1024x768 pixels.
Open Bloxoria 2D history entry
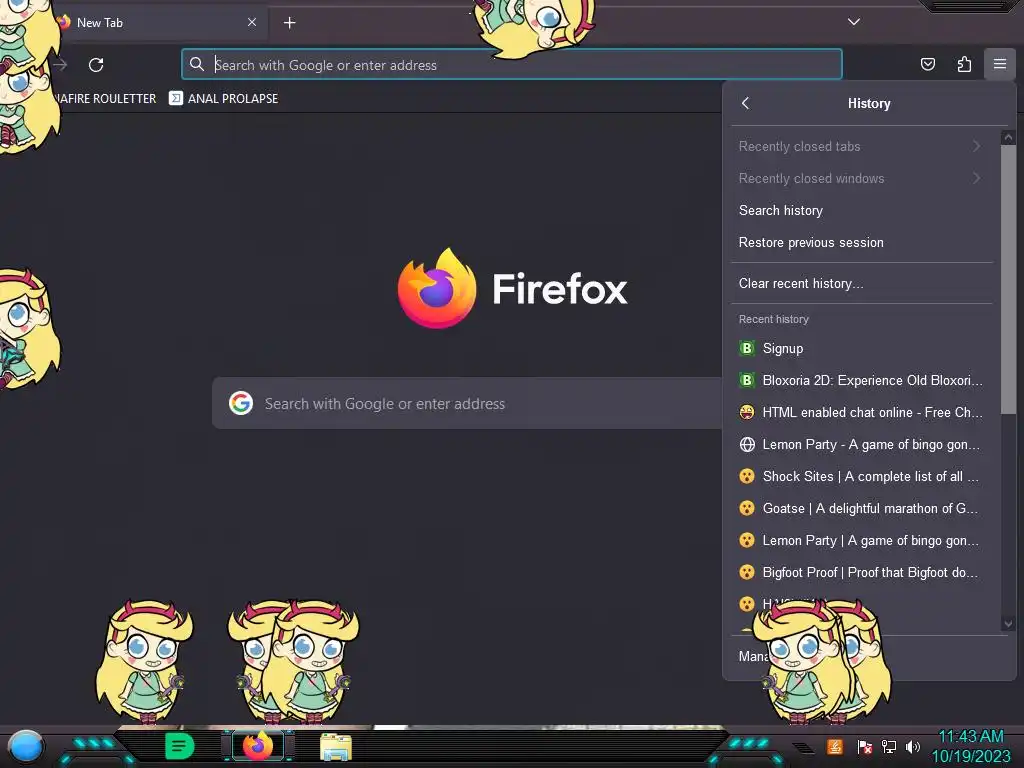coord(861,380)
